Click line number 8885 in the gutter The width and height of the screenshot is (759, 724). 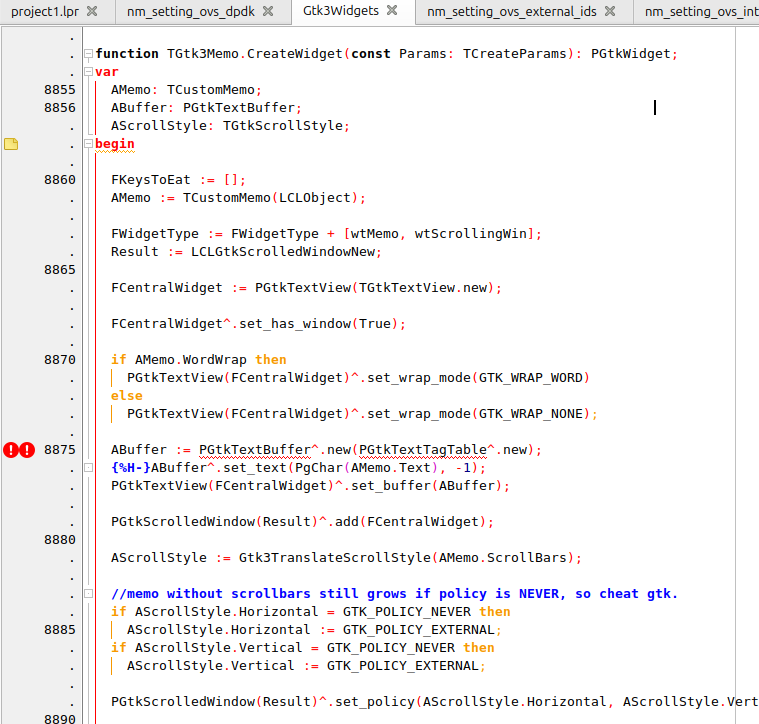pyautogui.click(x=59, y=630)
